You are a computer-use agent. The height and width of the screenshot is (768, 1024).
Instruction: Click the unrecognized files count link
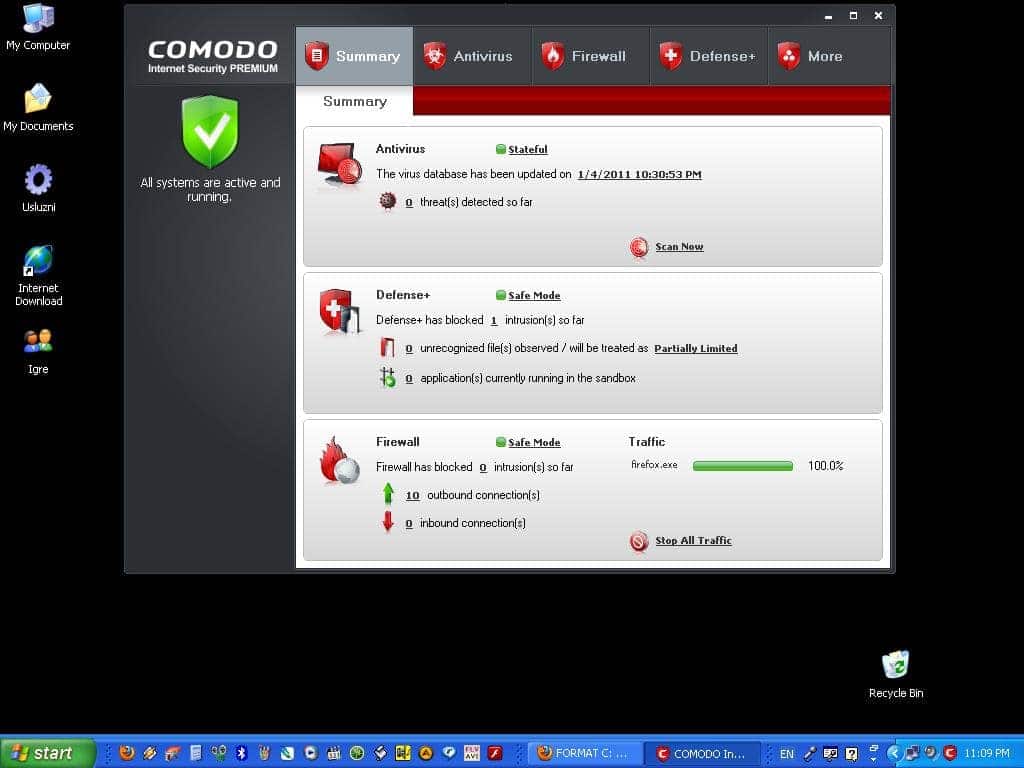409,349
